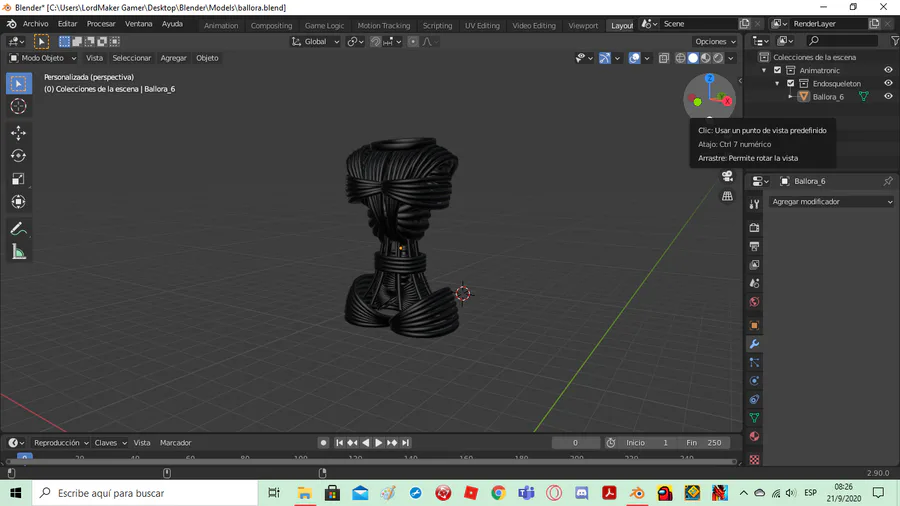Open the Material properties tab

pyautogui.click(x=754, y=437)
